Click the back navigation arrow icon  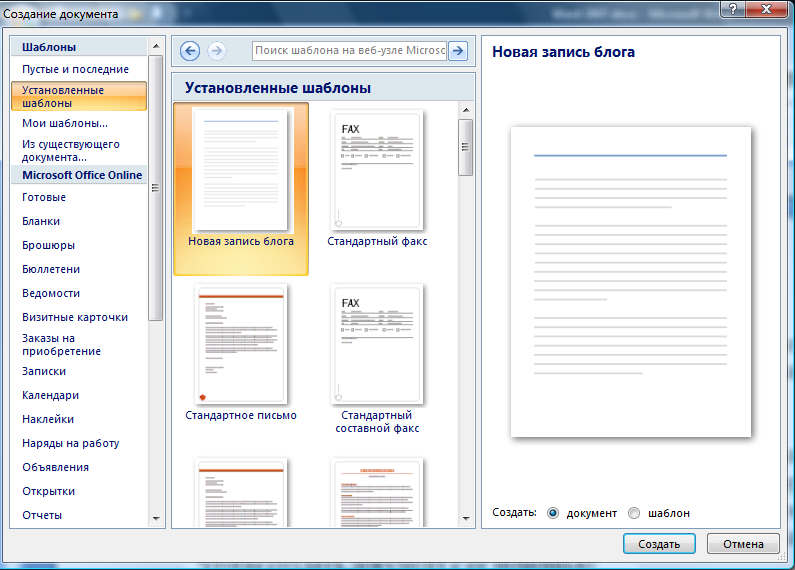click(x=190, y=51)
